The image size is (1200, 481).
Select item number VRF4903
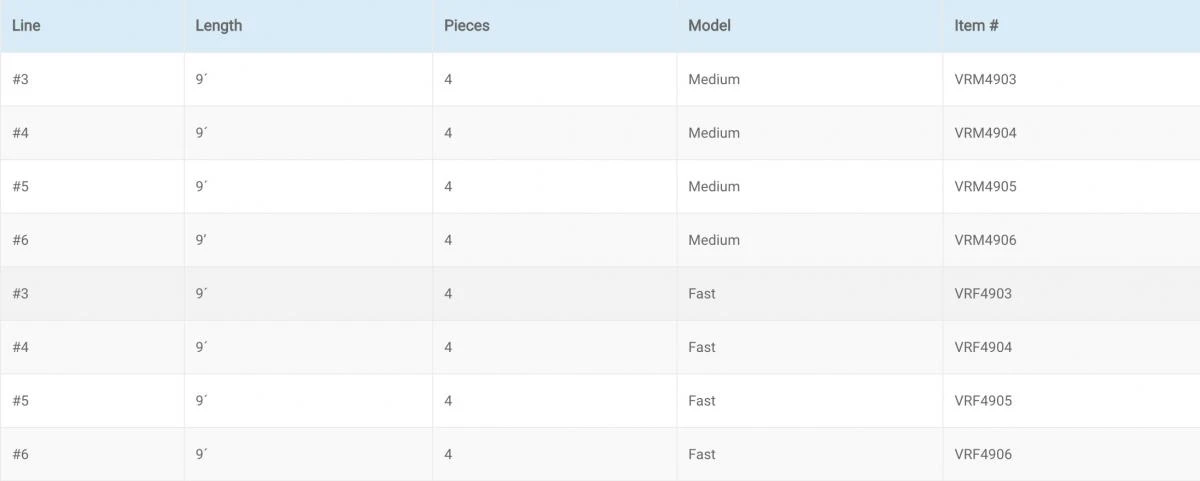(983, 294)
